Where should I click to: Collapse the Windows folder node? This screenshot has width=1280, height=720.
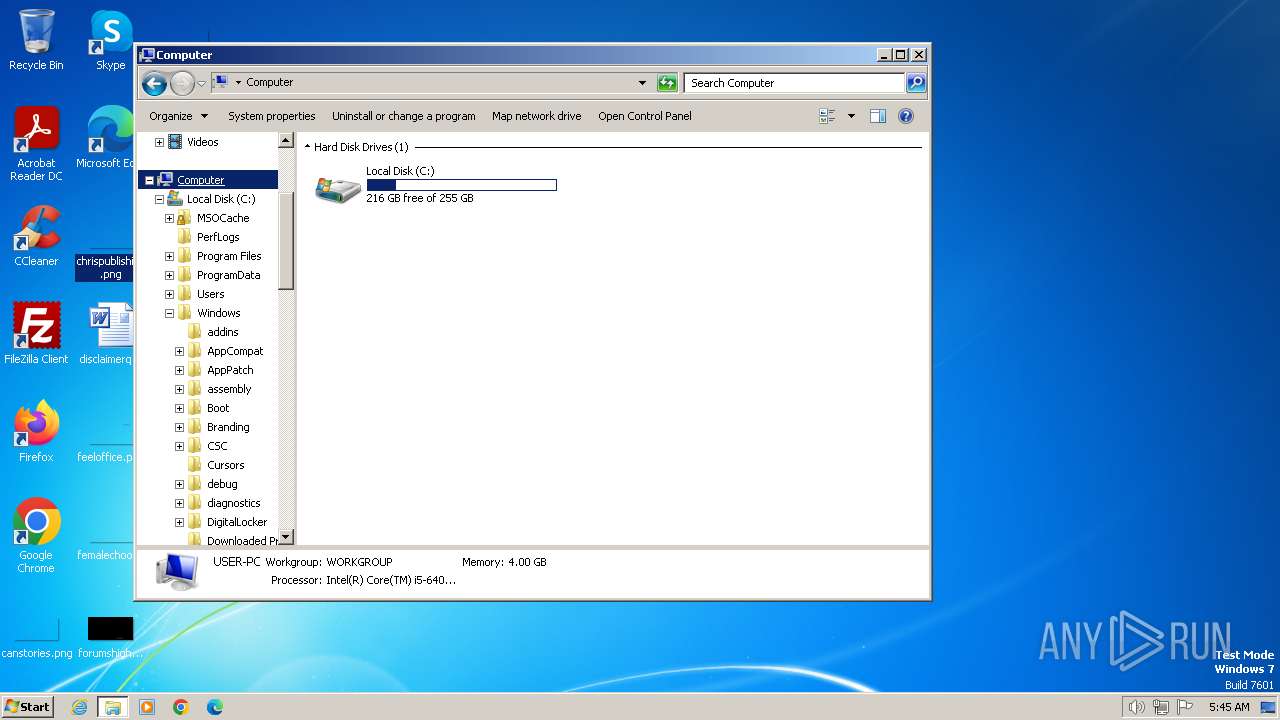[x=169, y=313]
